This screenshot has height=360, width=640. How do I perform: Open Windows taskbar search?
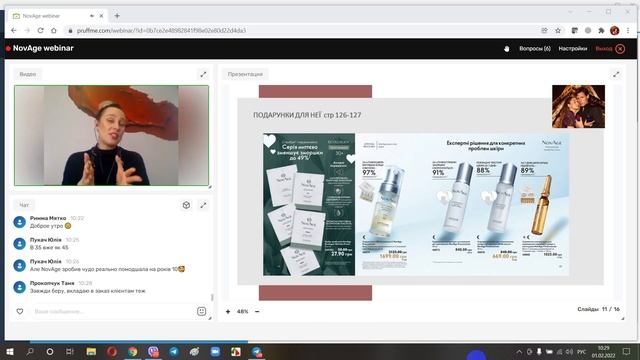(30, 351)
